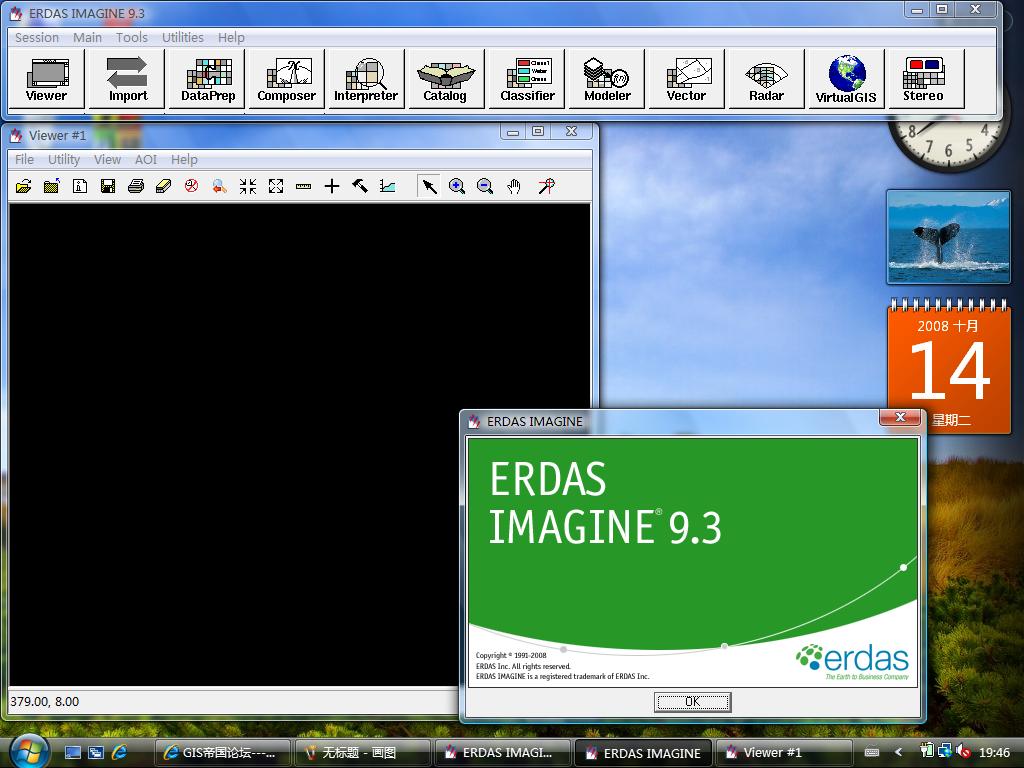The image size is (1024, 768).
Task: Click the red circular reset icon in Viewer
Action: coord(191,187)
